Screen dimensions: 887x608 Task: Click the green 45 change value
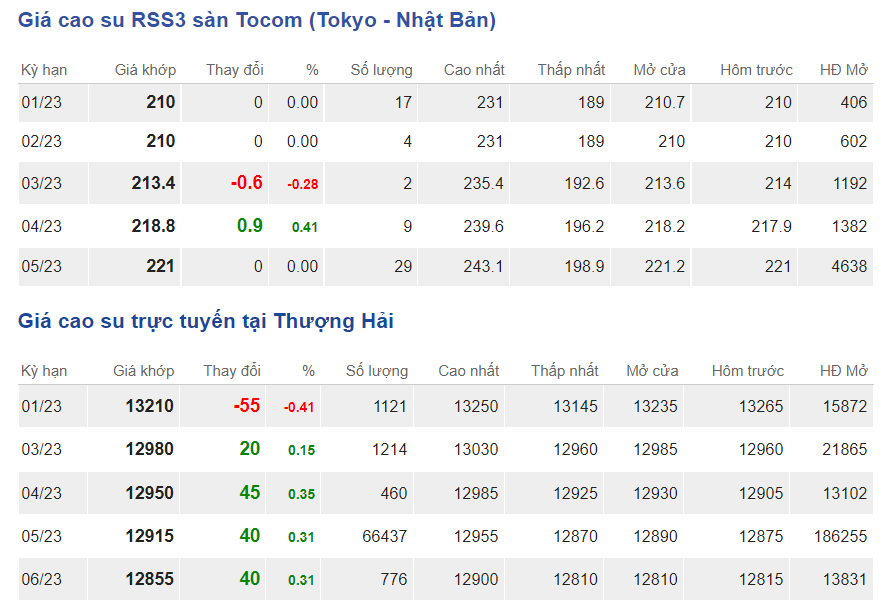pos(249,493)
